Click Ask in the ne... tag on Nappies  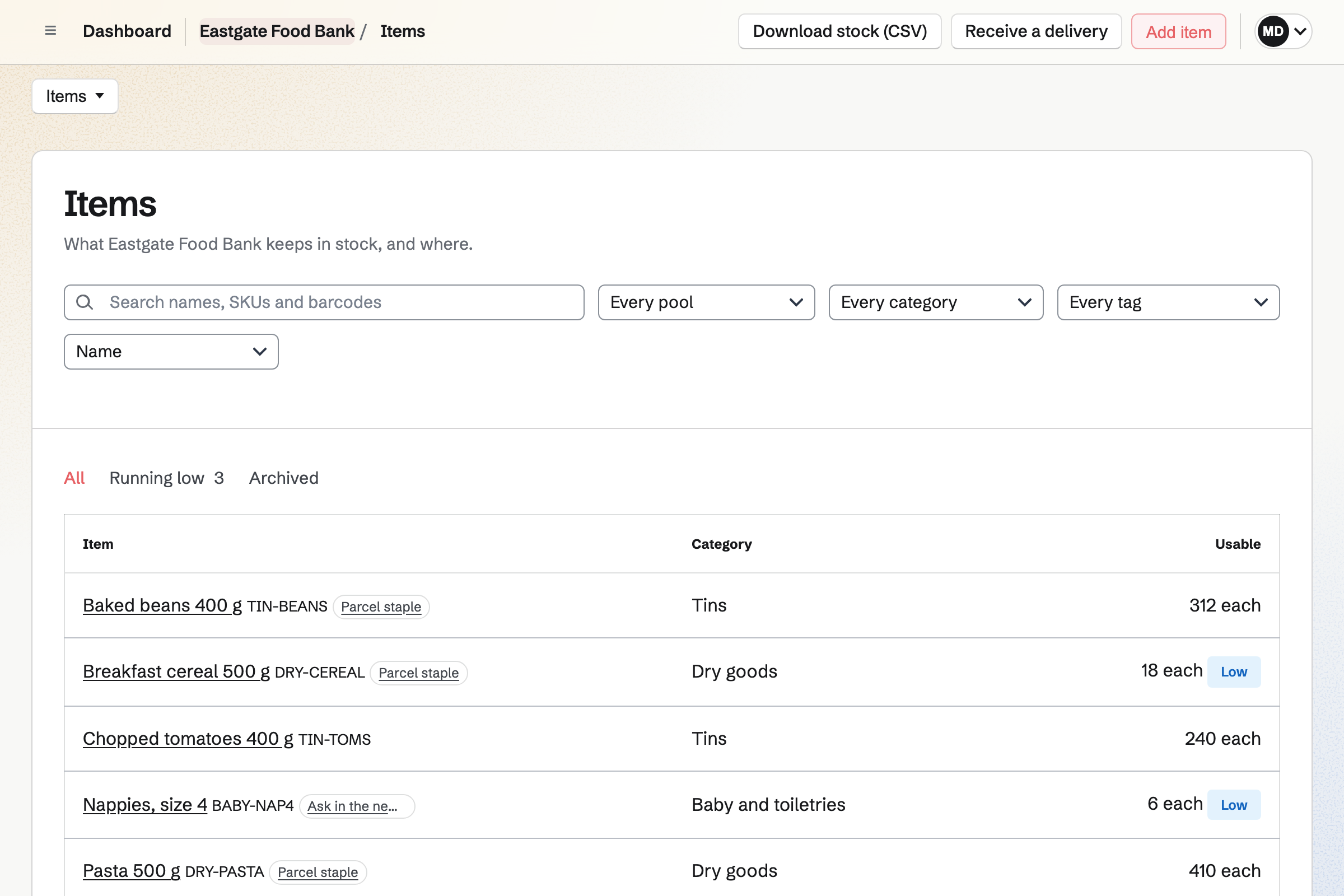tap(357, 806)
